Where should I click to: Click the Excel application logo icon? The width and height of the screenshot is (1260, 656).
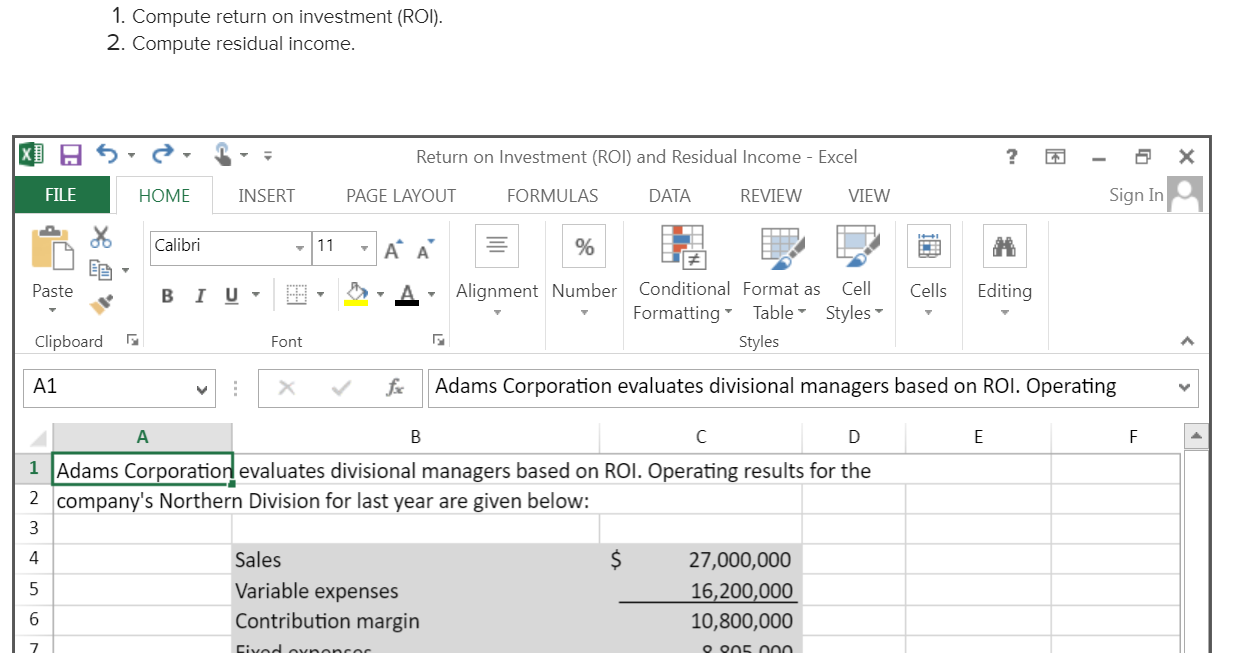tap(32, 156)
